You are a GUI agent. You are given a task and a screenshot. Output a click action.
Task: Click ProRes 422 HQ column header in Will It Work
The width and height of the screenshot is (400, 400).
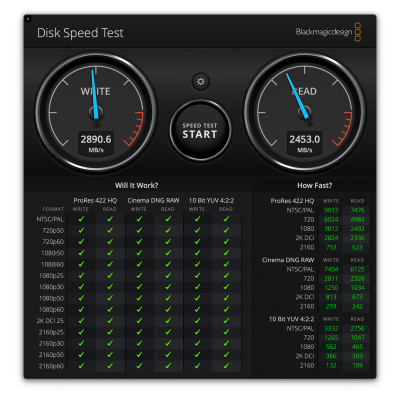tap(95, 200)
